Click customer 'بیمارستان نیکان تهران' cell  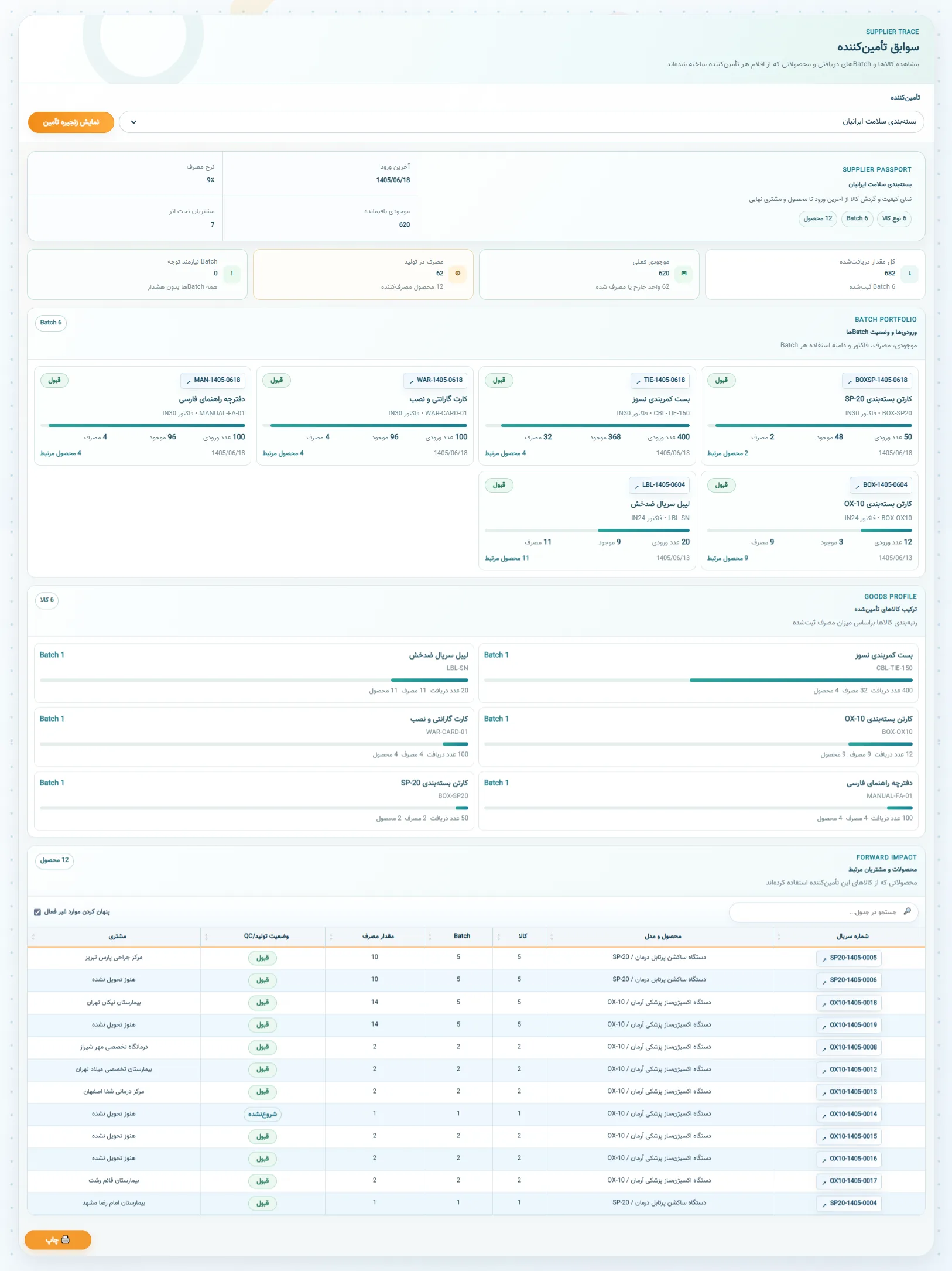click(114, 1003)
